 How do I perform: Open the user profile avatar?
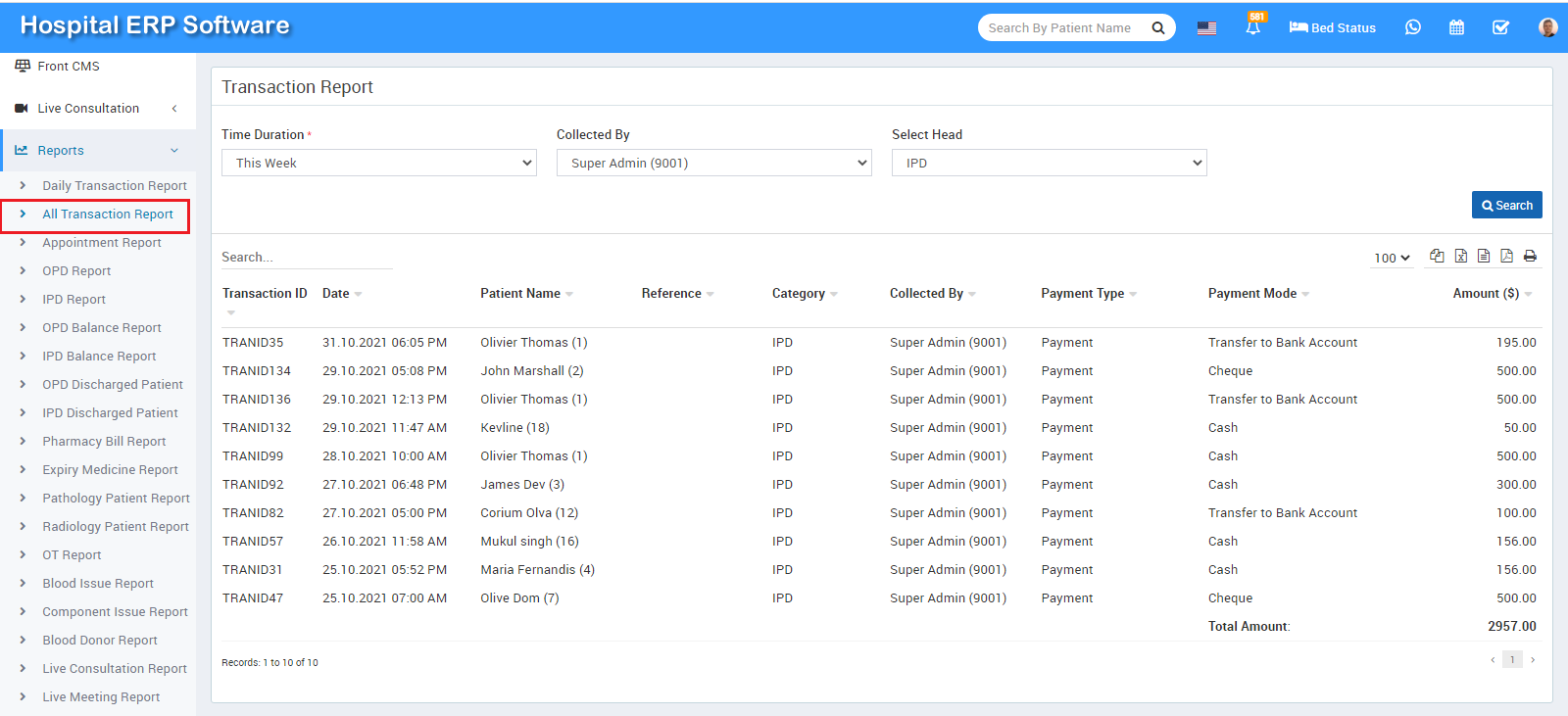(1548, 27)
